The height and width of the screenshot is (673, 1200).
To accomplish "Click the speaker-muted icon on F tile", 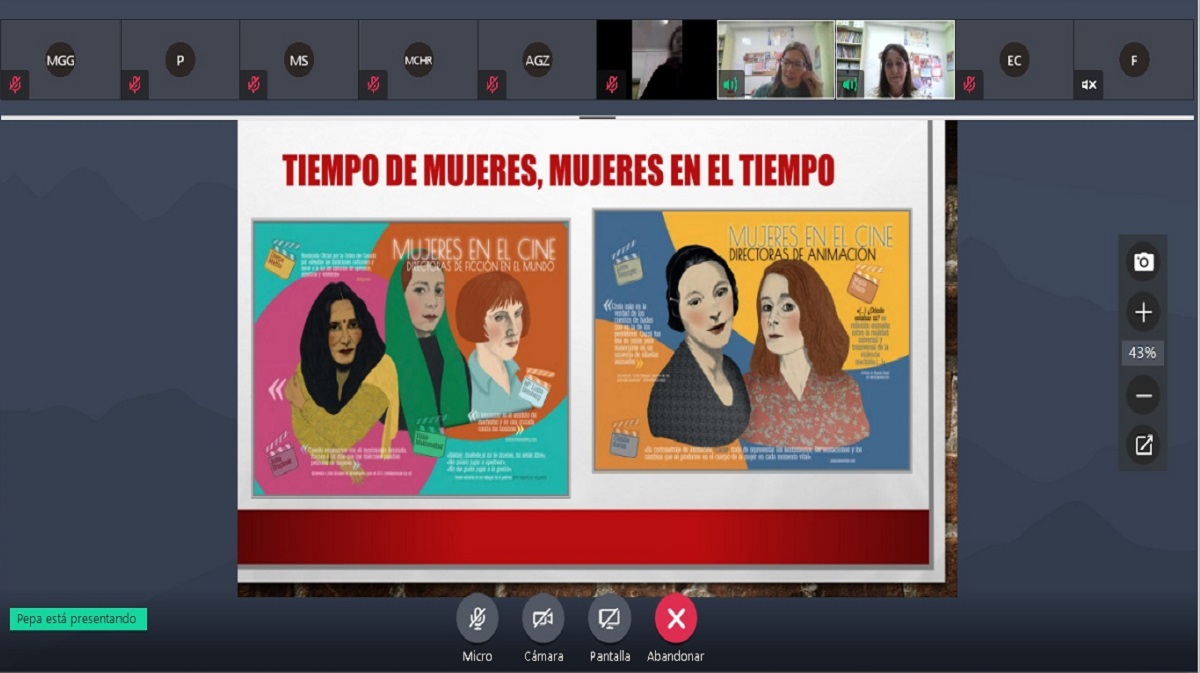I will pyautogui.click(x=1089, y=85).
